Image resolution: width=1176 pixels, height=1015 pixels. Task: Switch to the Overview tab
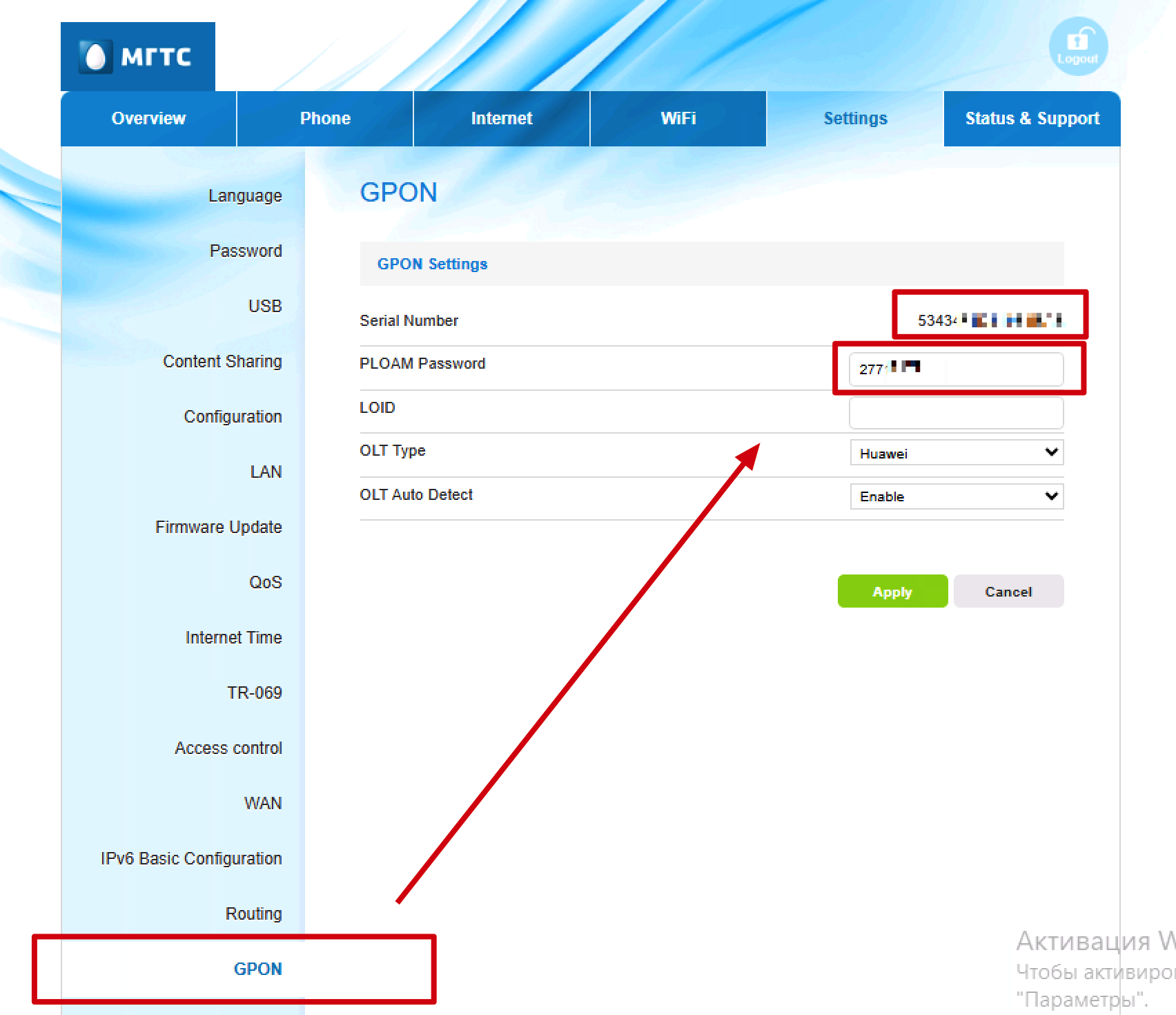click(x=148, y=119)
